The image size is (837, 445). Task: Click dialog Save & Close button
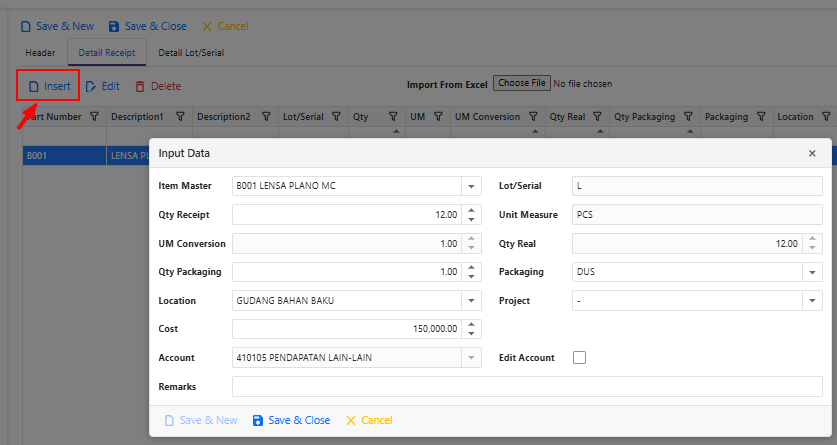tap(291, 420)
